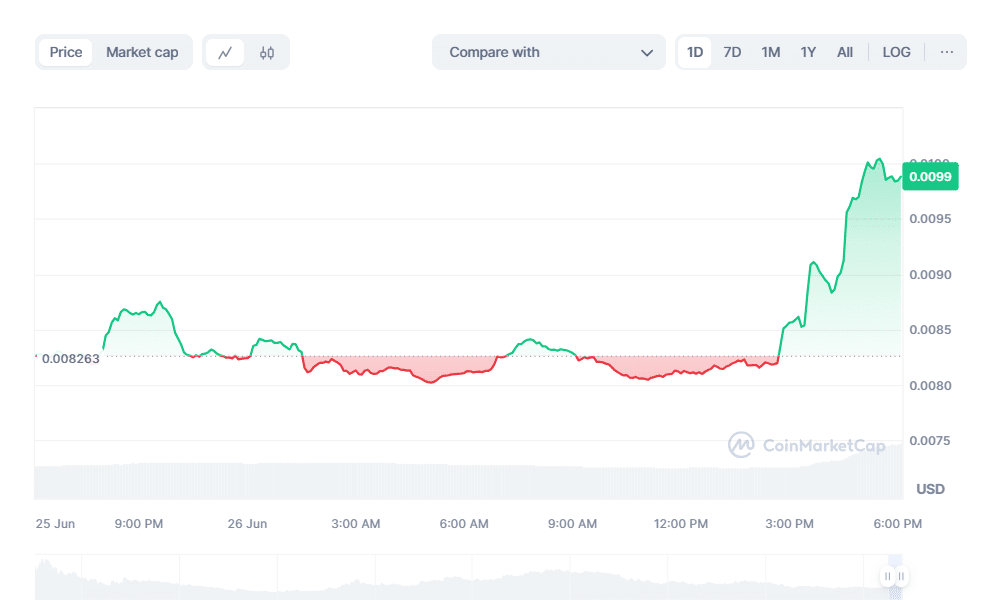Select the 7D time range
Image resolution: width=983 pixels, height=600 pixels.
(732, 52)
